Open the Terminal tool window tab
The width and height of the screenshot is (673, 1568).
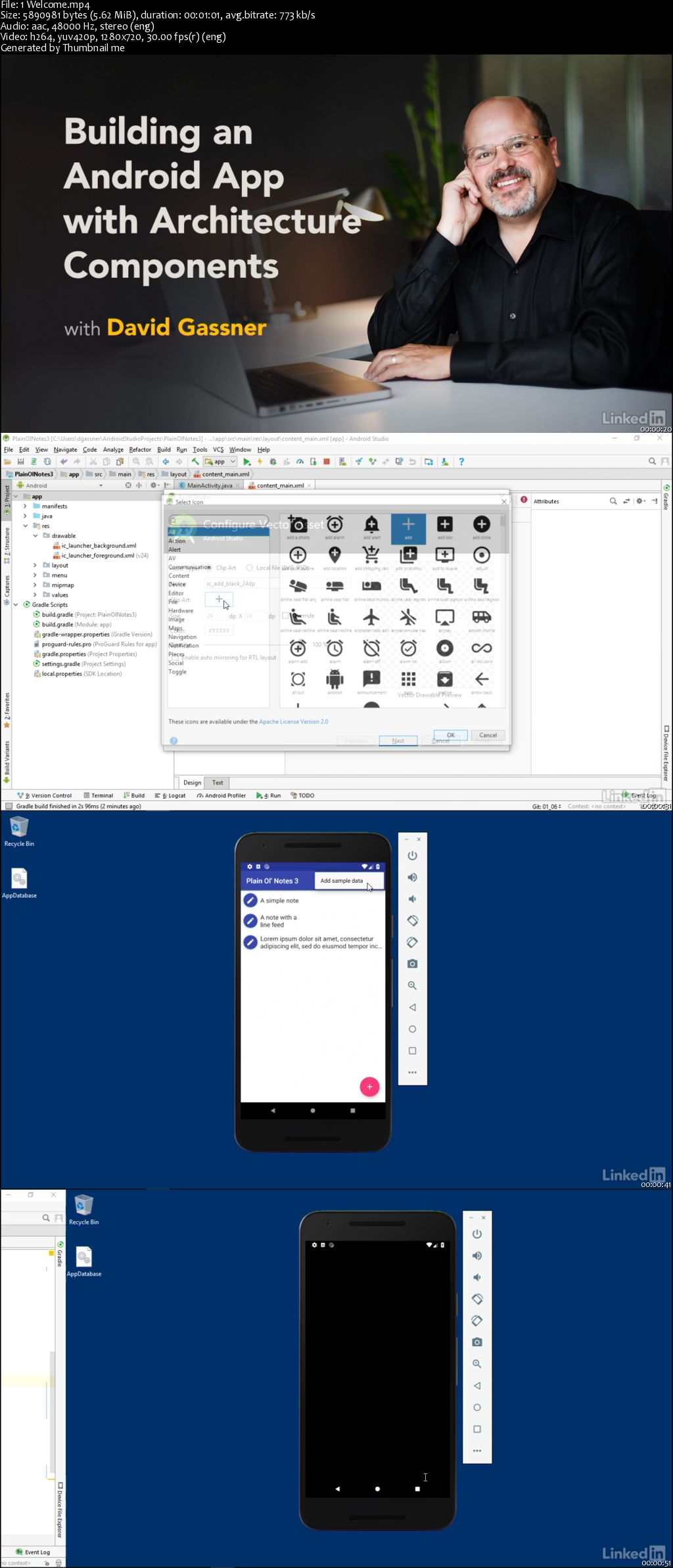[99, 795]
